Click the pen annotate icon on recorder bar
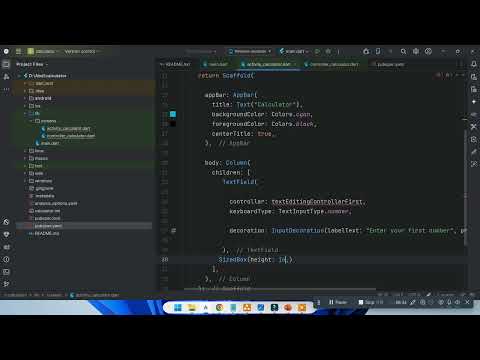The height and width of the screenshot is (360, 480). pos(413,302)
